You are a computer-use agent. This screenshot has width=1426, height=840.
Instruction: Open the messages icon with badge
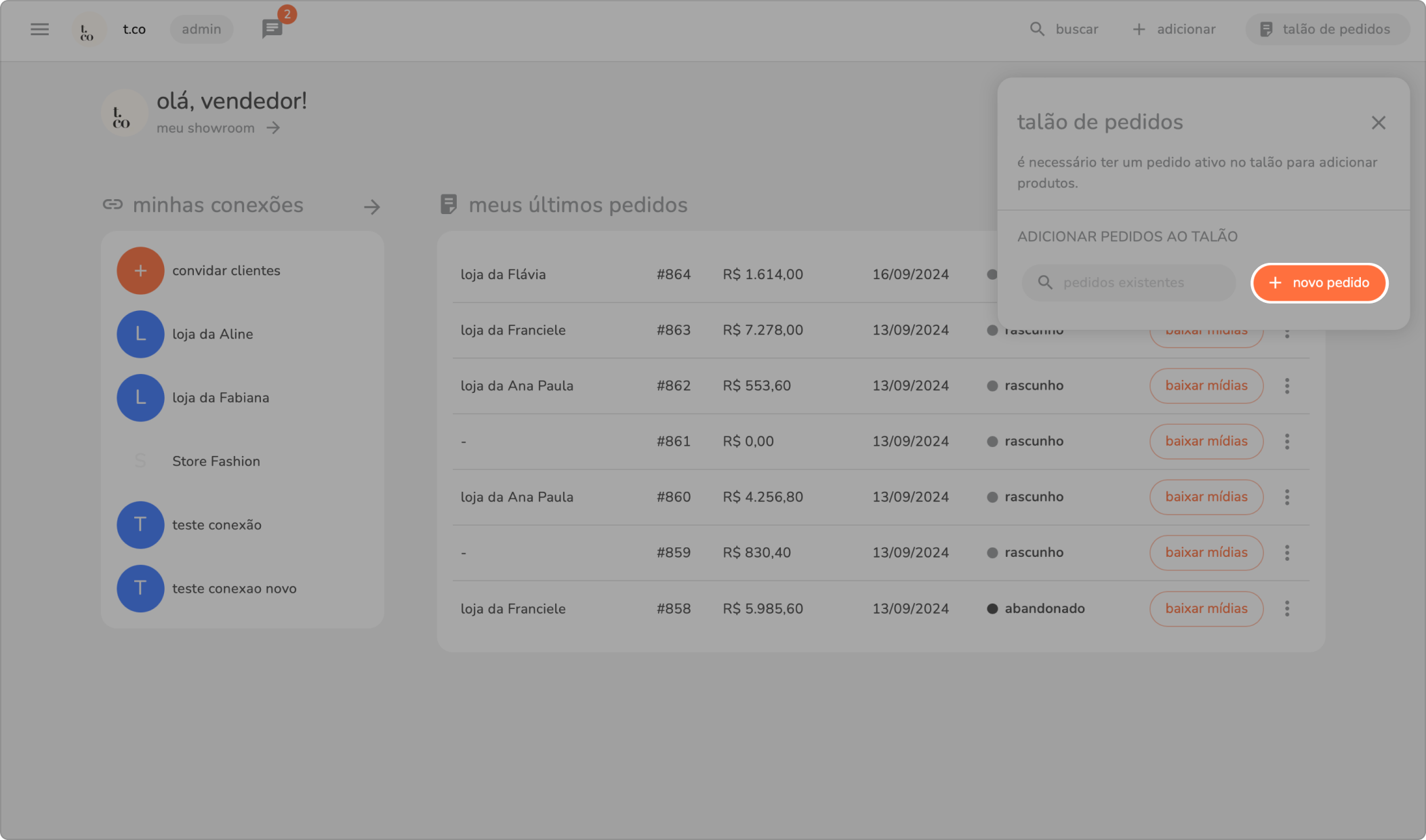click(x=272, y=28)
